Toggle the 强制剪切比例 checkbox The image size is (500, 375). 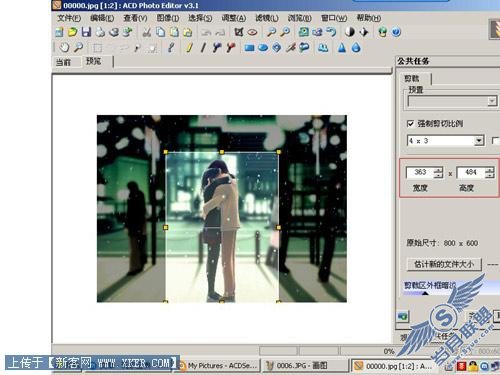(410, 124)
